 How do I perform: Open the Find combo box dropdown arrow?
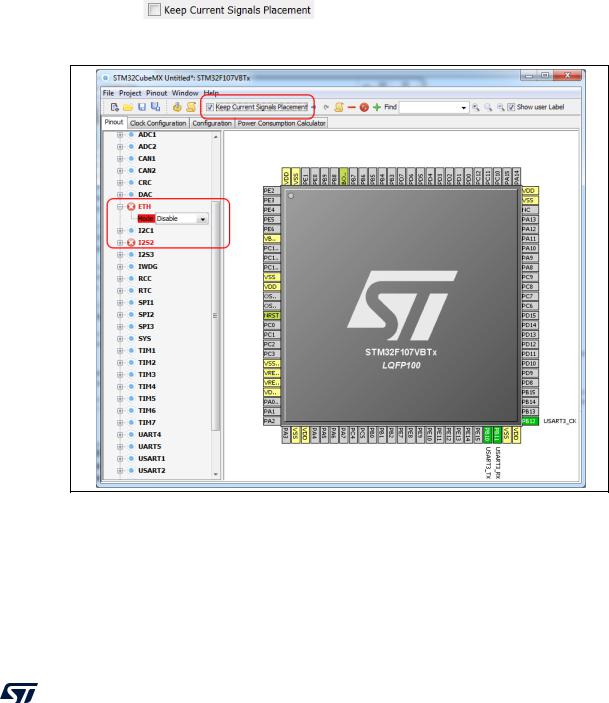point(463,108)
